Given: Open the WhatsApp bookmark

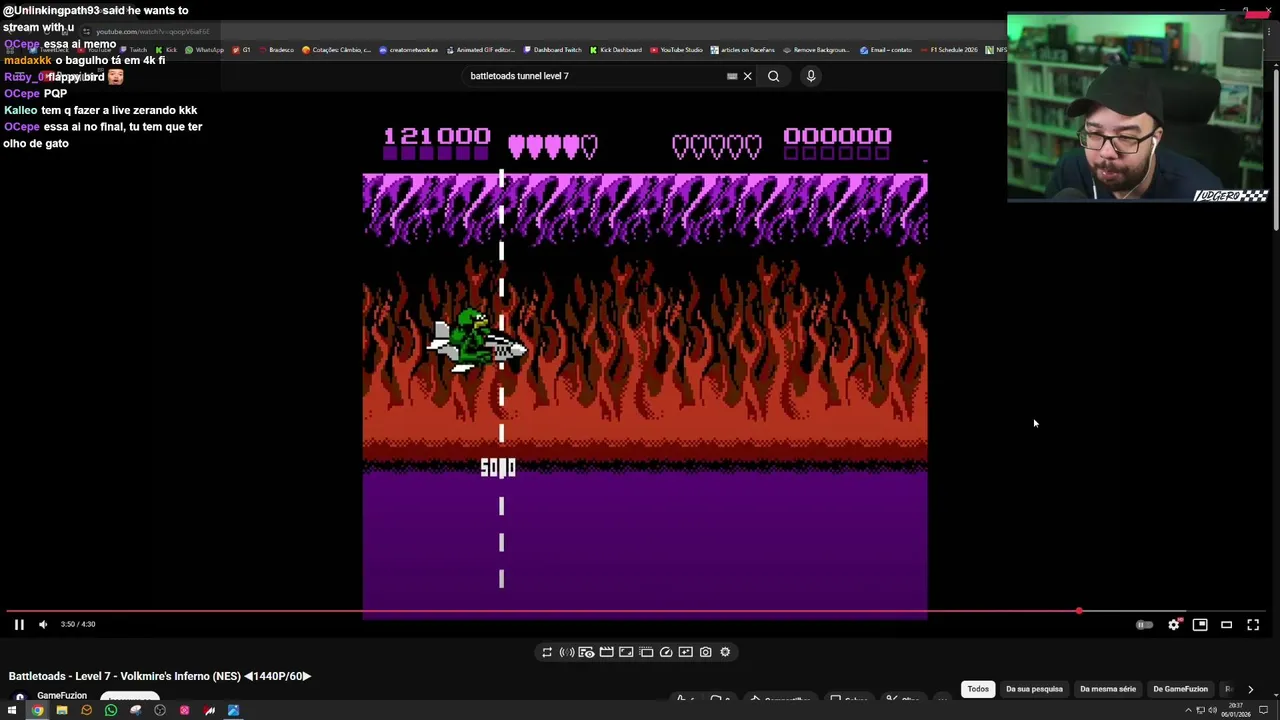Looking at the screenshot, I should [x=205, y=50].
